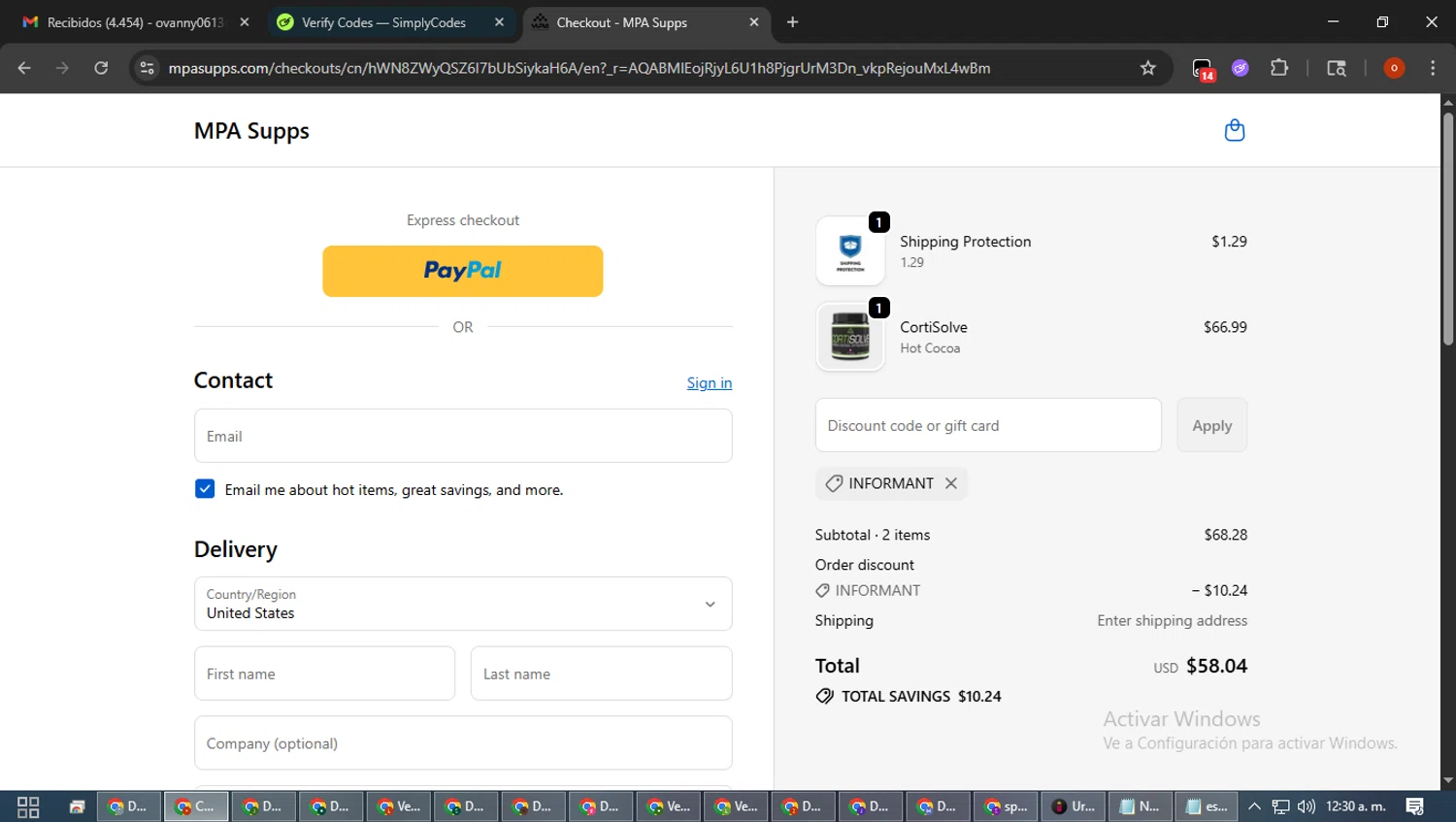Viewport: 1456px width, 822px height.
Task: Open the extension icon with red 14 badge
Action: point(1203,69)
